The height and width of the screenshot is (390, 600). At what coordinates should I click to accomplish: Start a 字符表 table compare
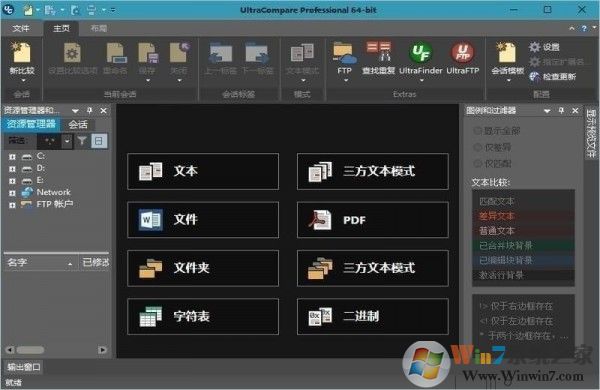(203, 317)
